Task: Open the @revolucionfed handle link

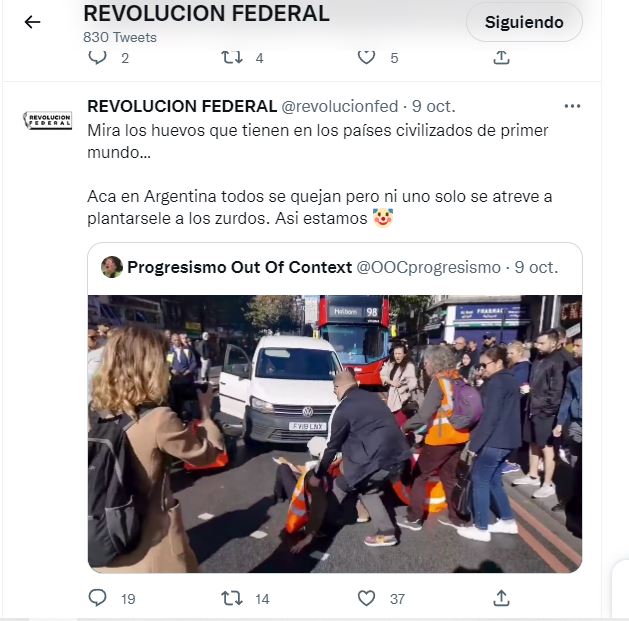Action: pos(339,107)
